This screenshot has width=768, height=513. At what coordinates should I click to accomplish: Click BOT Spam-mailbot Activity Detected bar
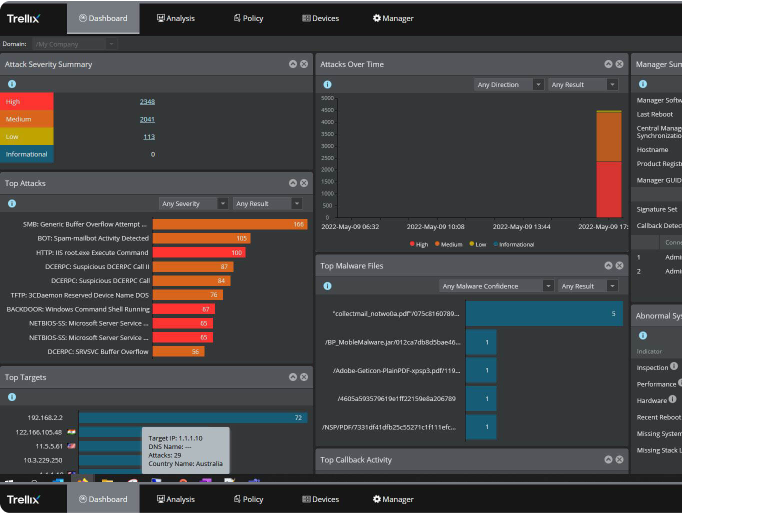(x=201, y=238)
